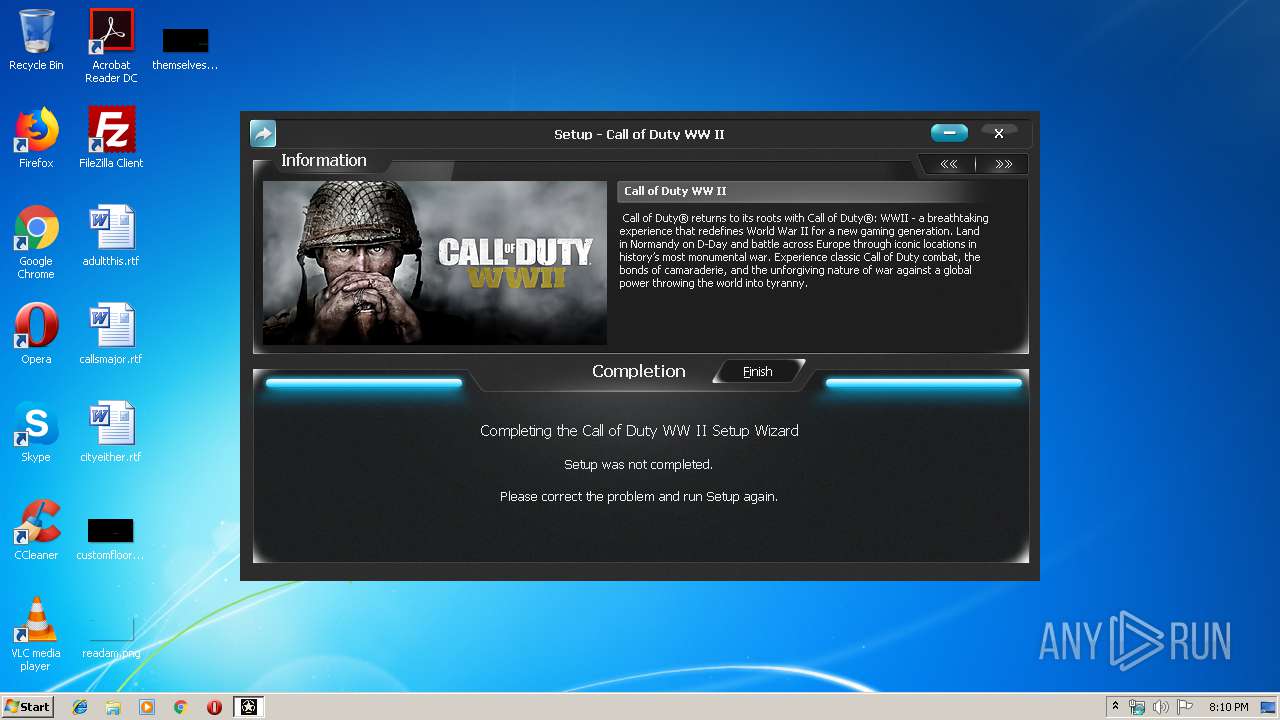
Task: Launch Firefox from desktop
Action: click(x=36, y=138)
